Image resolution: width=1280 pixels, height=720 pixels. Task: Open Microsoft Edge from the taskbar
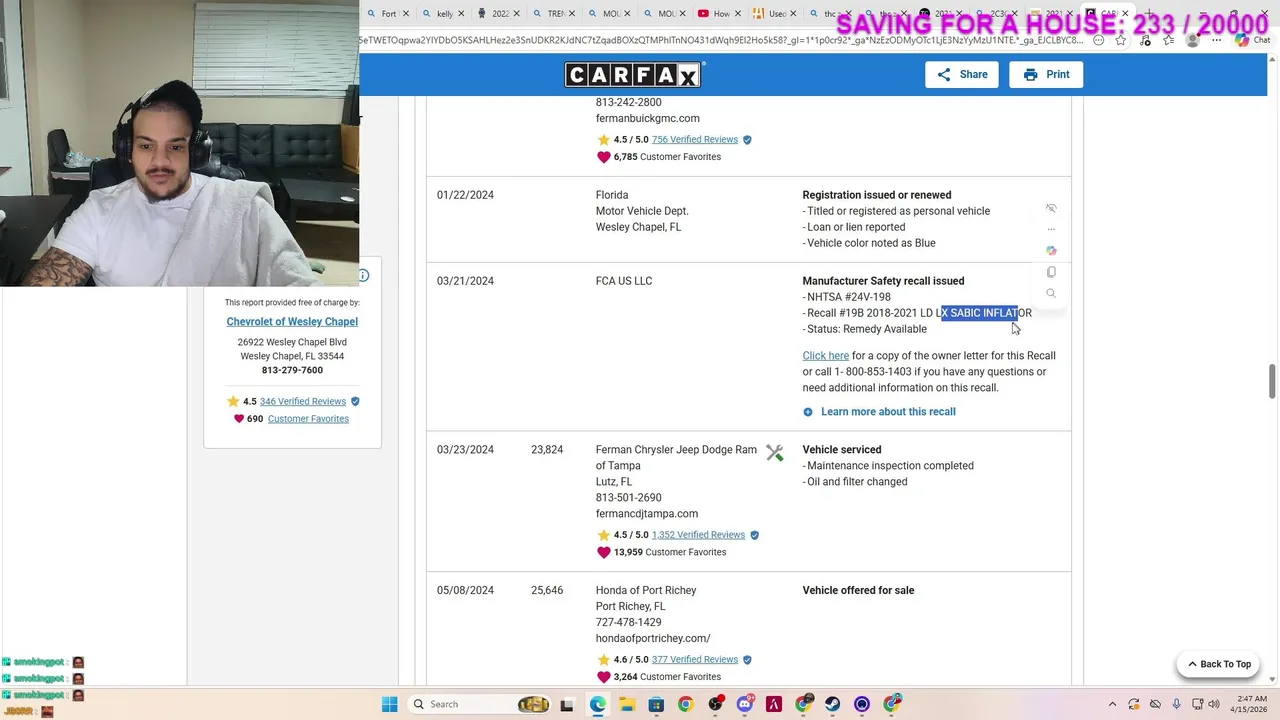point(598,704)
